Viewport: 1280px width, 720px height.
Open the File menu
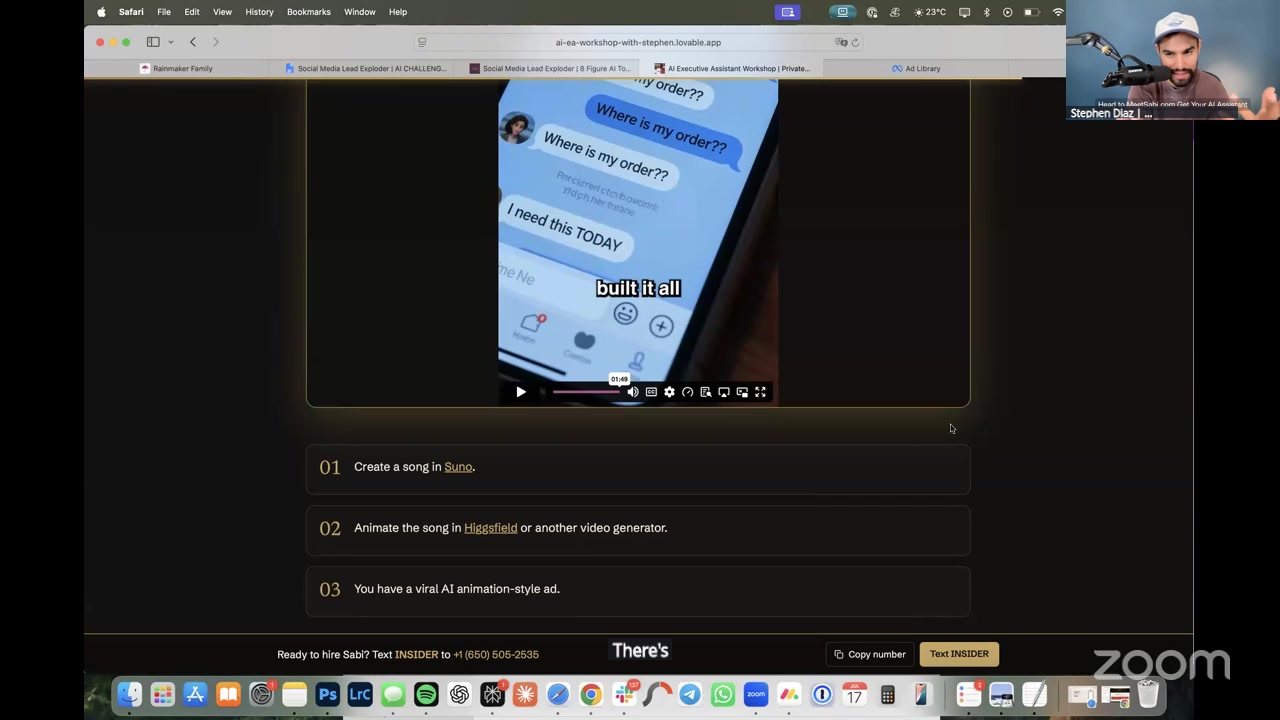(x=163, y=12)
